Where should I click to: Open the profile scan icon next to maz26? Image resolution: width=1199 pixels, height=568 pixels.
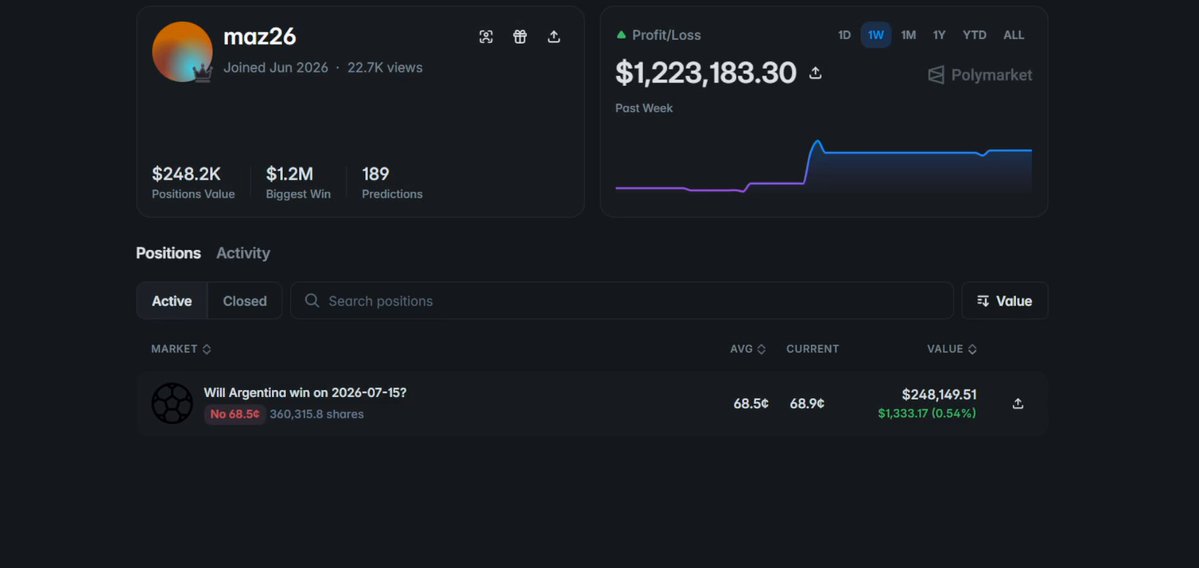tap(486, 37)
